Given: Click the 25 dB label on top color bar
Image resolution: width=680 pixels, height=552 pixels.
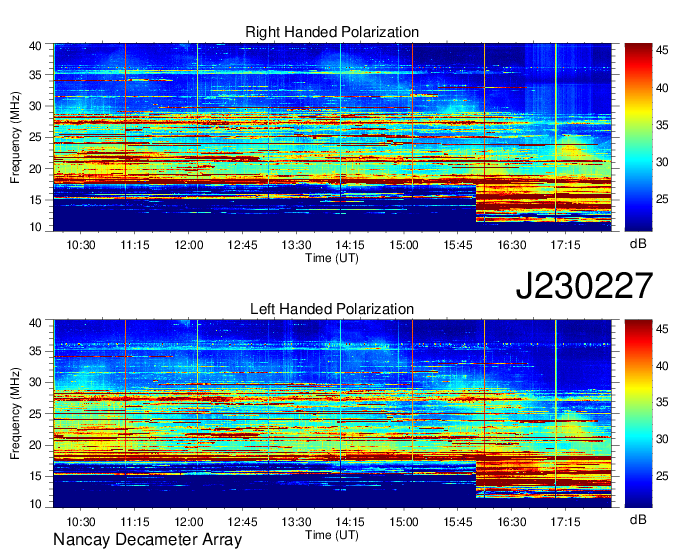Looking at the screenshot, I should 662,199.
